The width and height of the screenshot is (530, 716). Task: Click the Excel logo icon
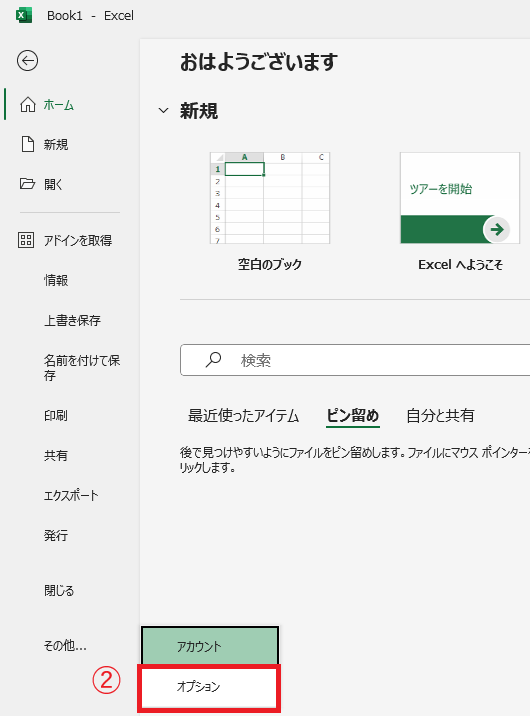click(x=24, y=16)
